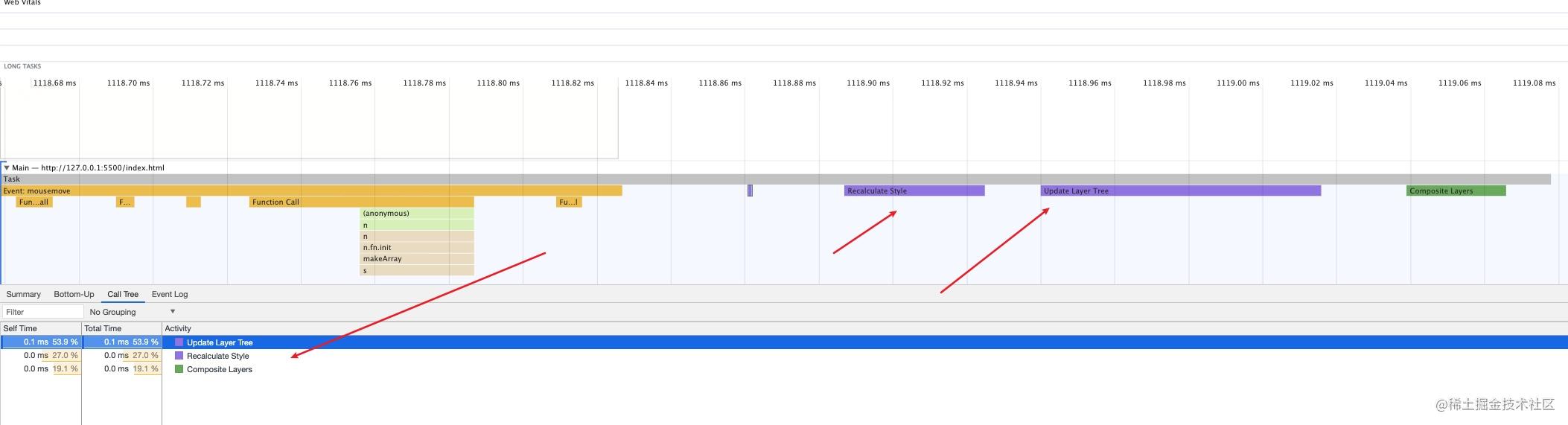Switch to the Bottom-Up tab
1568x425 pixels.
coord(74,294)
